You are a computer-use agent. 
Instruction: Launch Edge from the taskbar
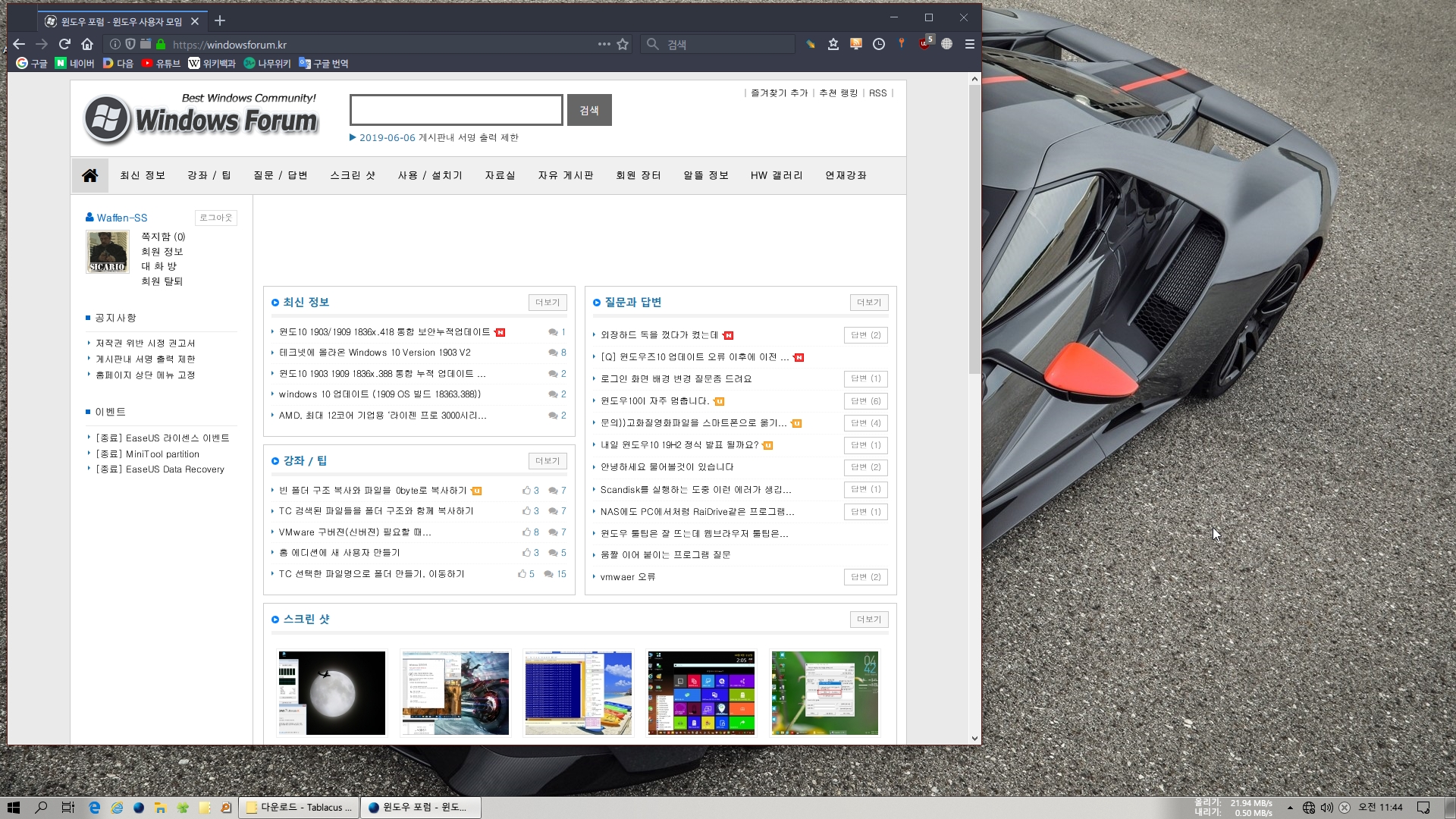point(94,808)
